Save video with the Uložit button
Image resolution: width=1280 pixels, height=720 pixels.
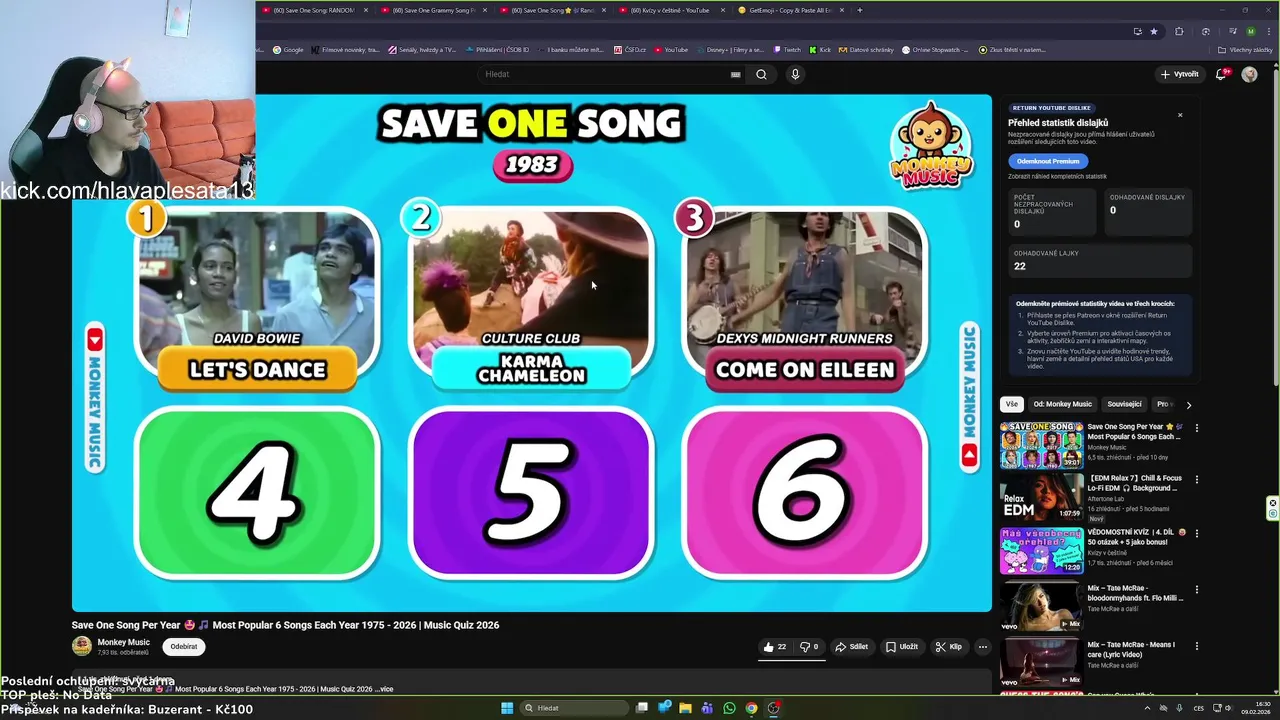click(x=902, y=647)
